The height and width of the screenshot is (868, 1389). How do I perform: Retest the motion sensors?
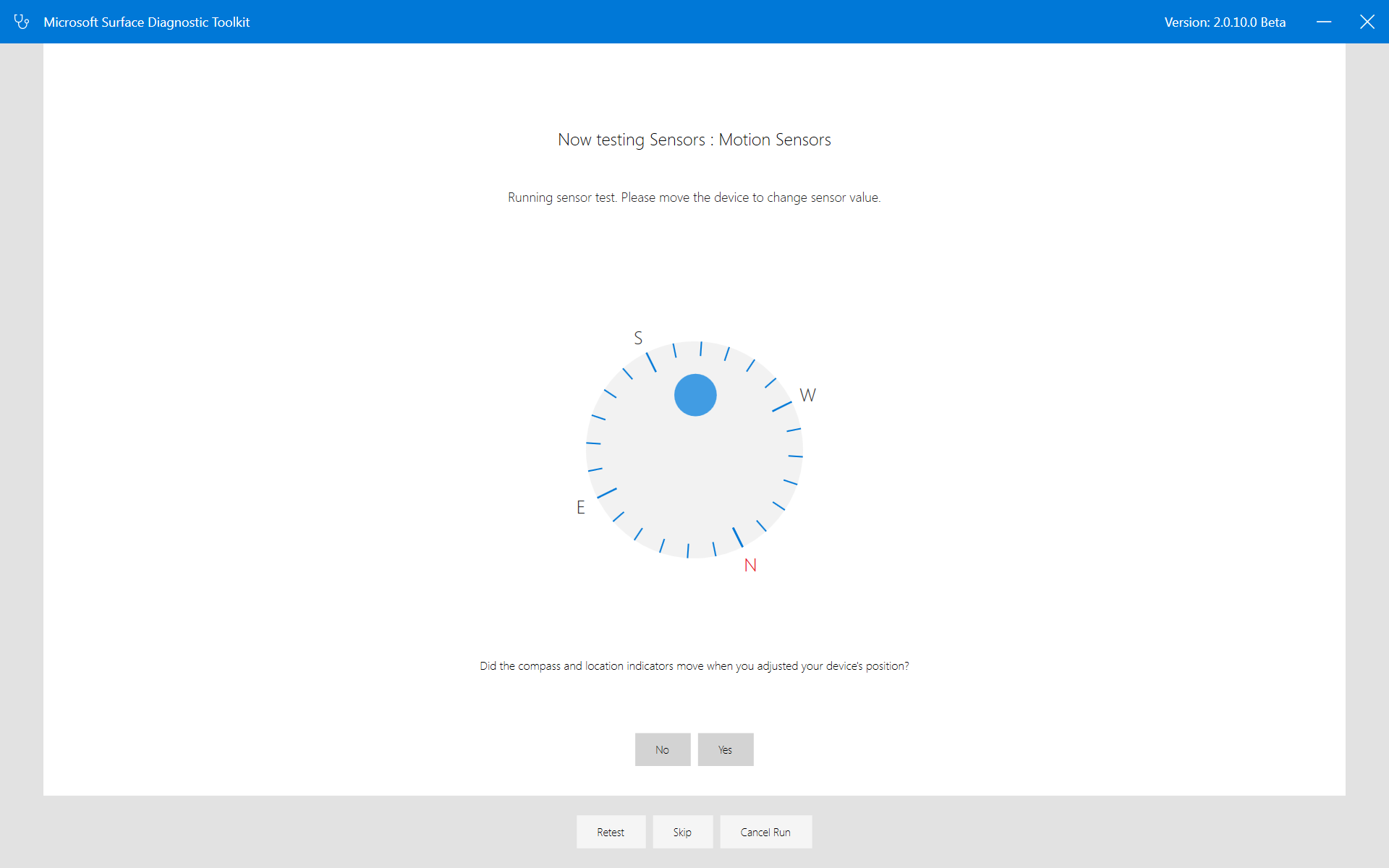point(611,832)
